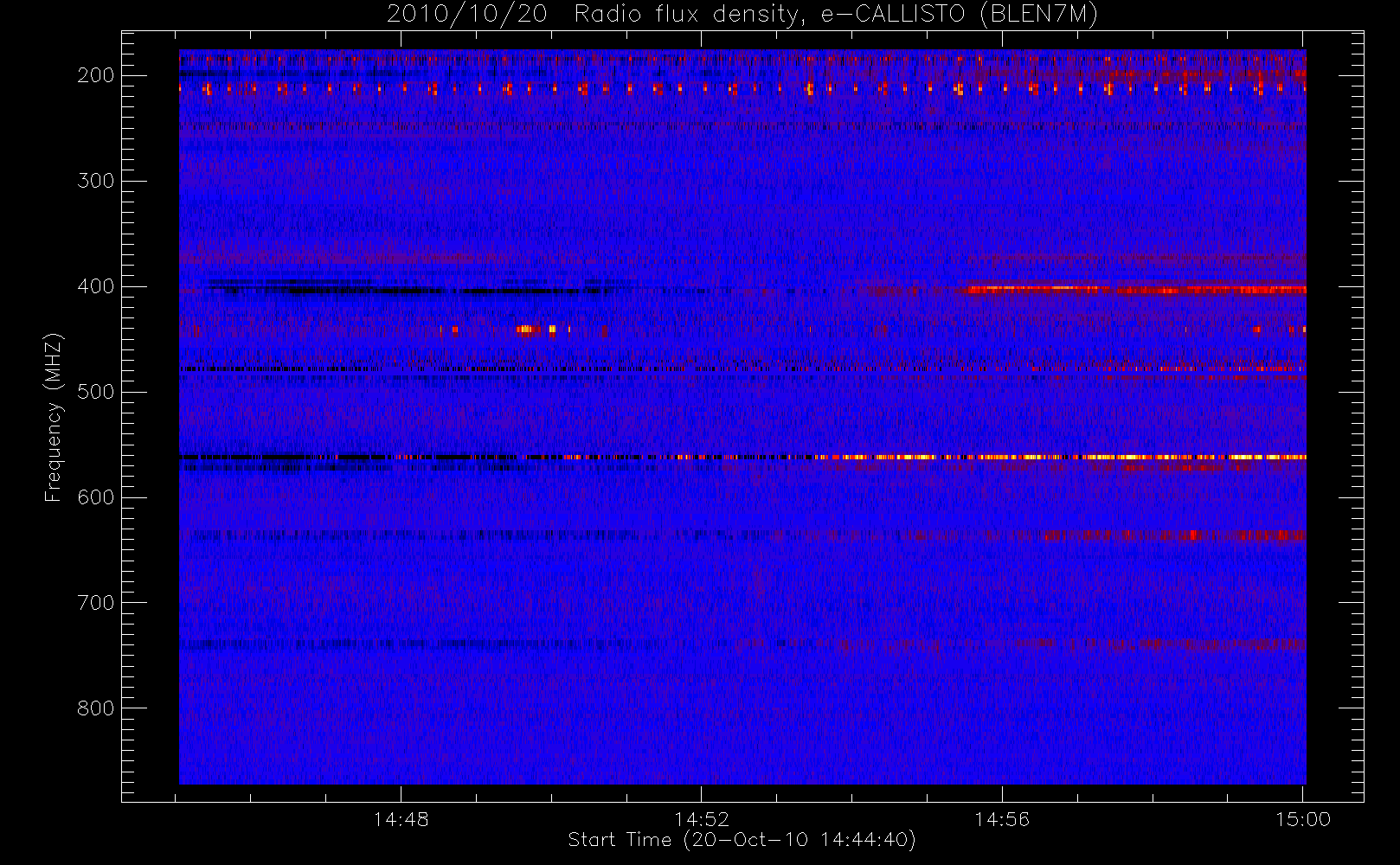Click the 700 frequency tick label

click(95, 603)
